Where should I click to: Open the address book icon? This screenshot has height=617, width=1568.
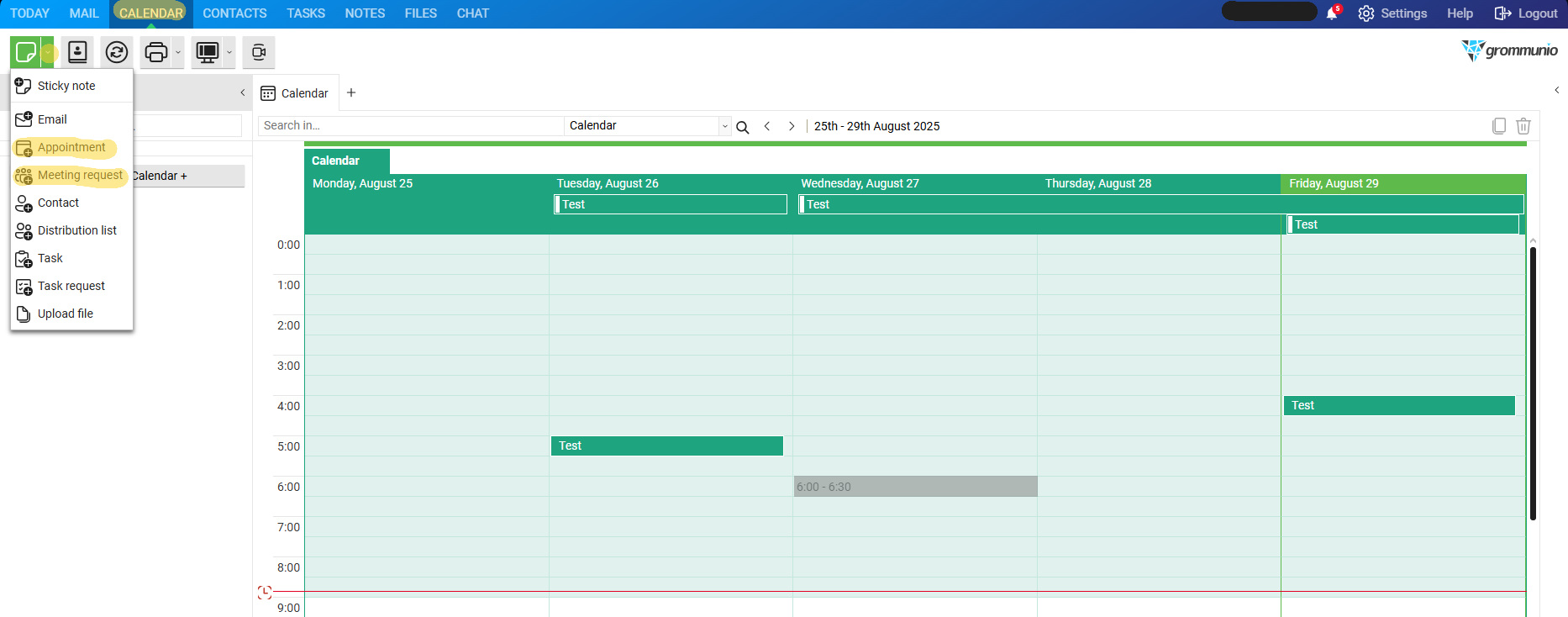pyautogui.click(x=77, y=52)
